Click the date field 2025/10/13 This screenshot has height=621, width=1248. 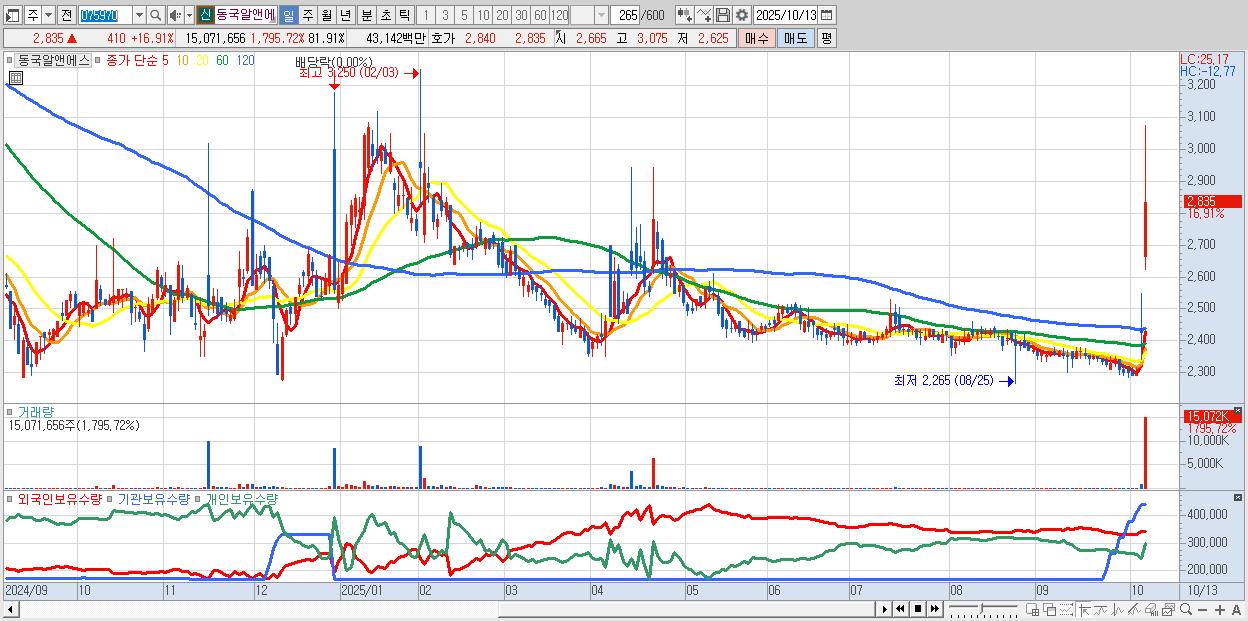pos(786,15)
